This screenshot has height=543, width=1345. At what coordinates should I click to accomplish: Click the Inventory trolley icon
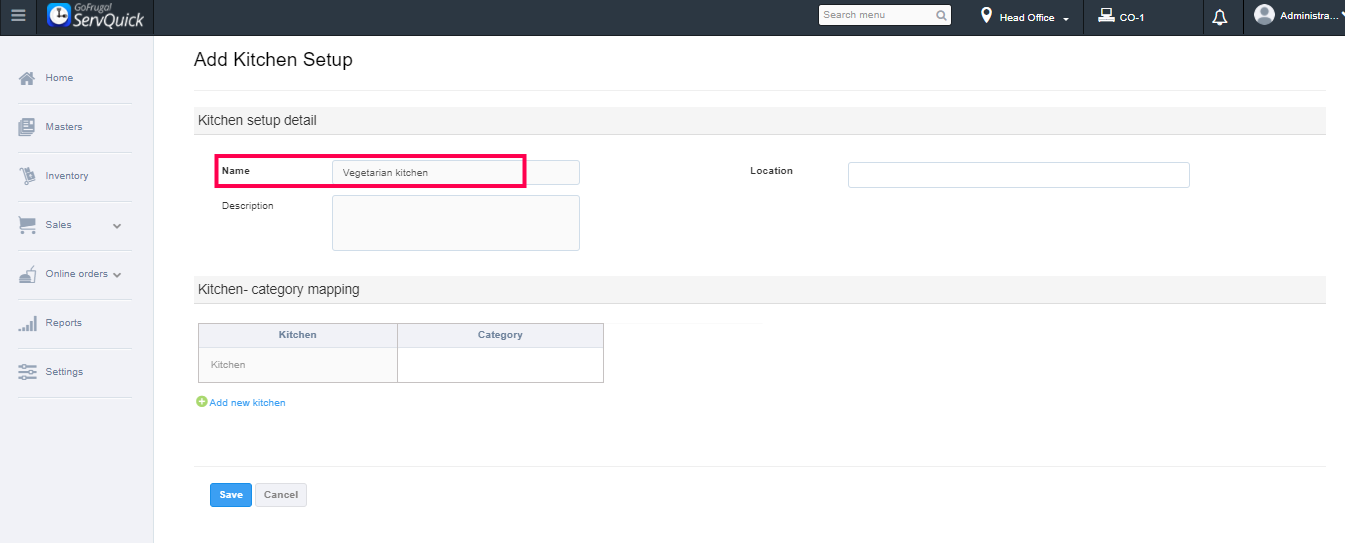[x=27, y=176]
